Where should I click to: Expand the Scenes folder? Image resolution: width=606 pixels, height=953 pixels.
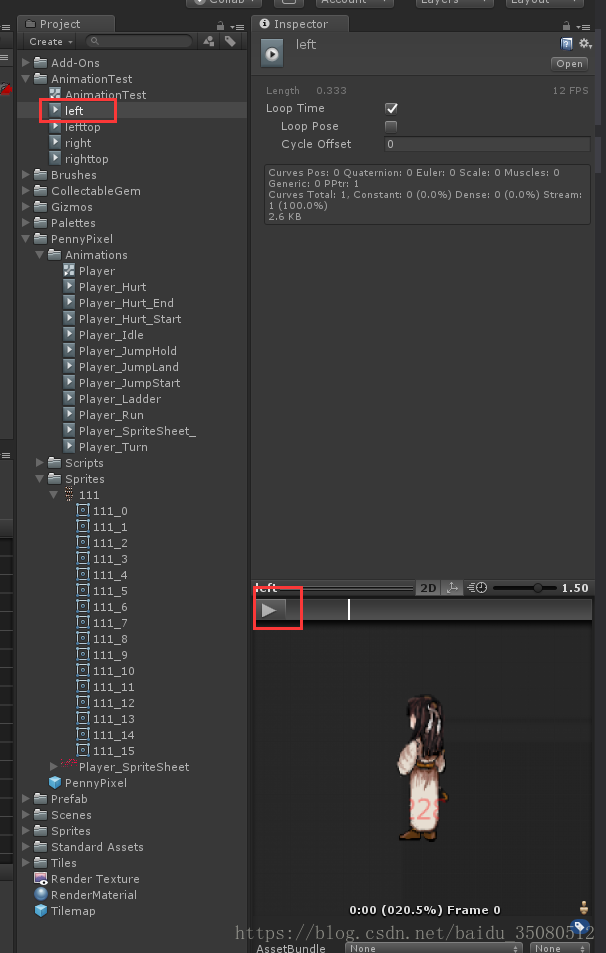click(x=26, y=814)
